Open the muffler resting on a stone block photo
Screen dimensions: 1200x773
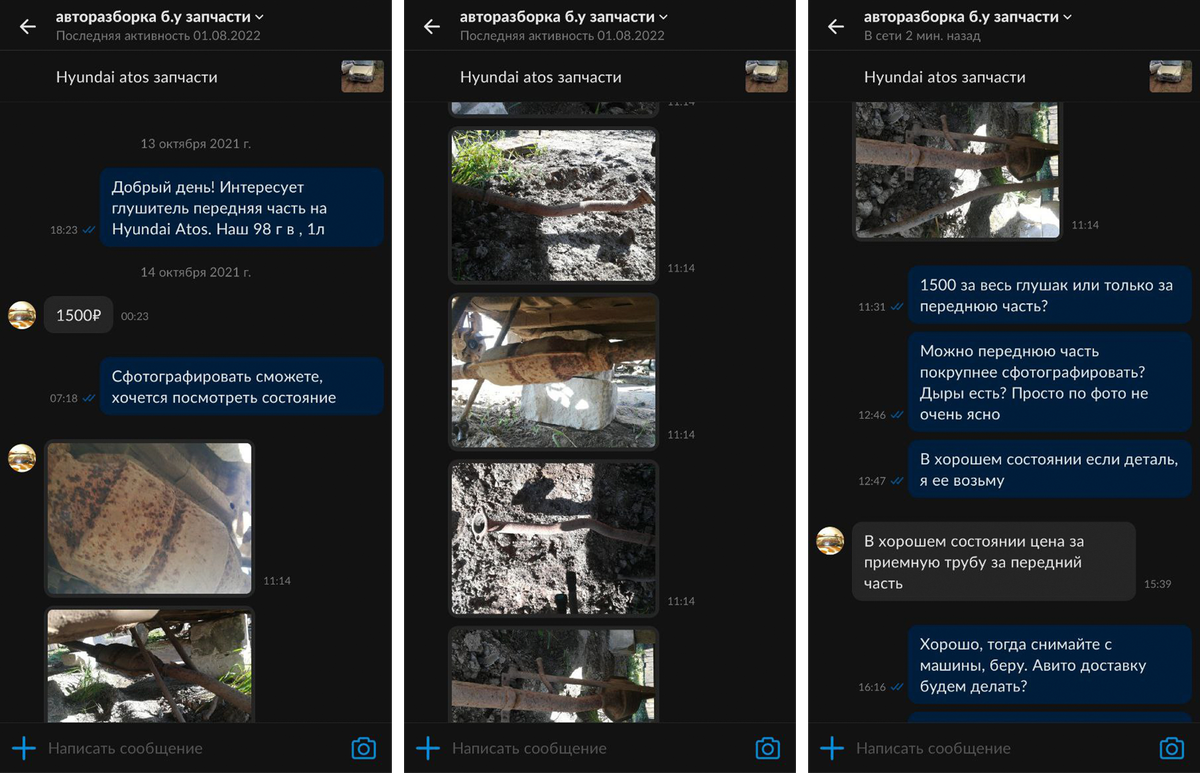tap(553, 371)
